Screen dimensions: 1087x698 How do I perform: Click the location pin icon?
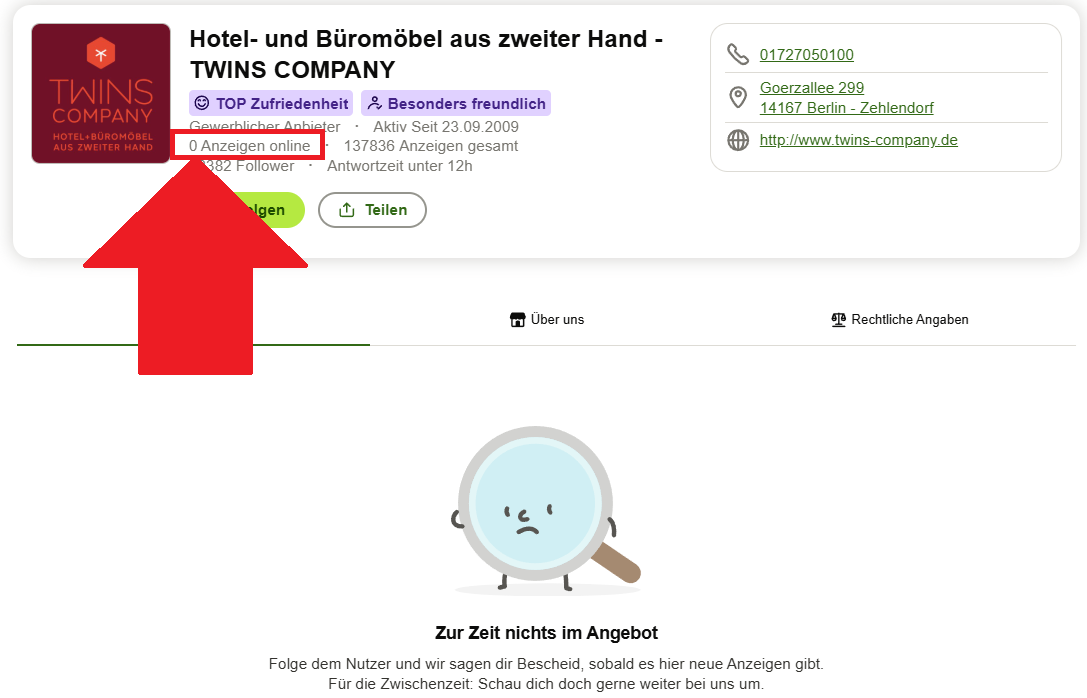tap(738, 98)
